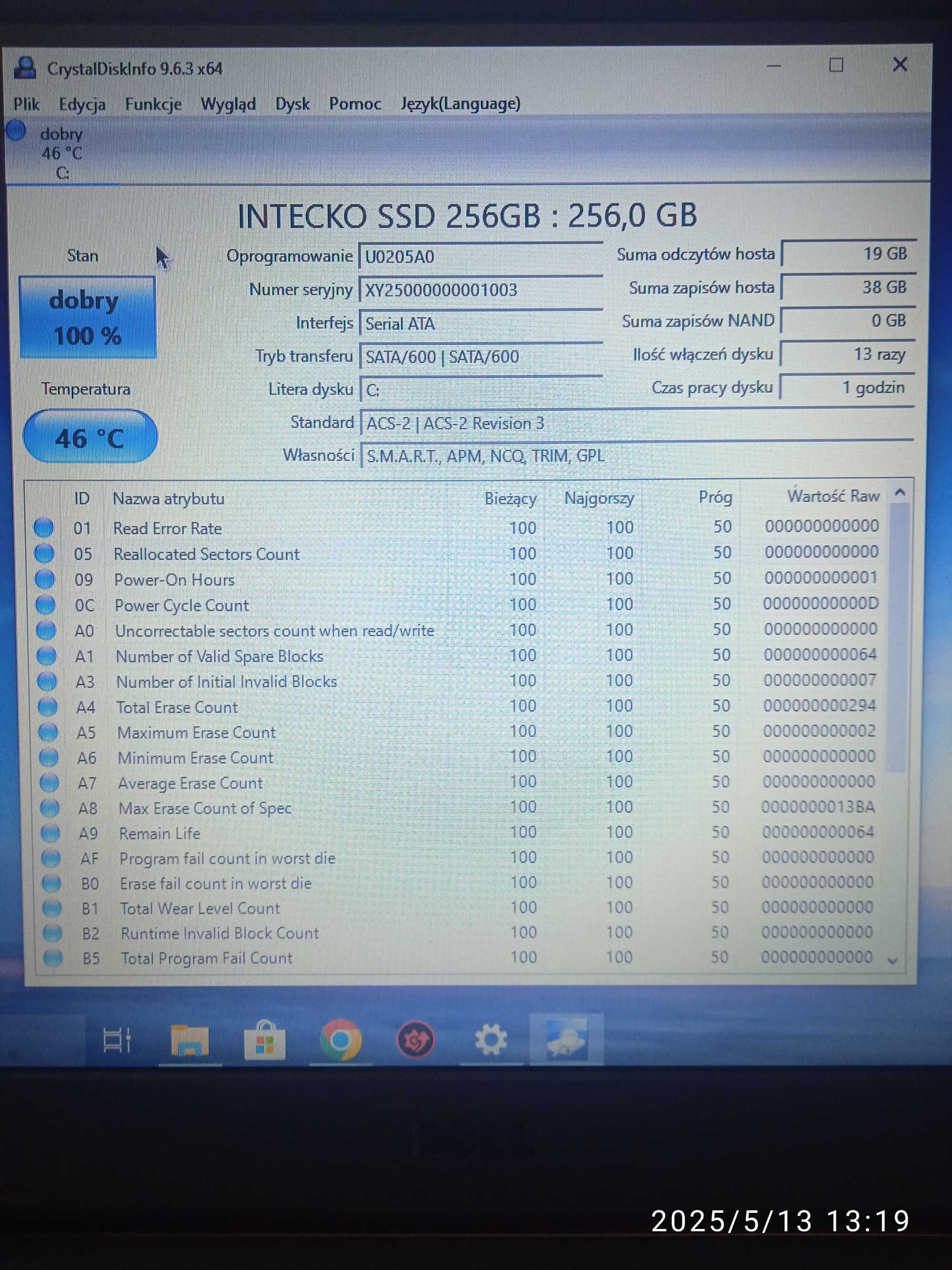Click the Bieżący column header

[x=510, y=499]
